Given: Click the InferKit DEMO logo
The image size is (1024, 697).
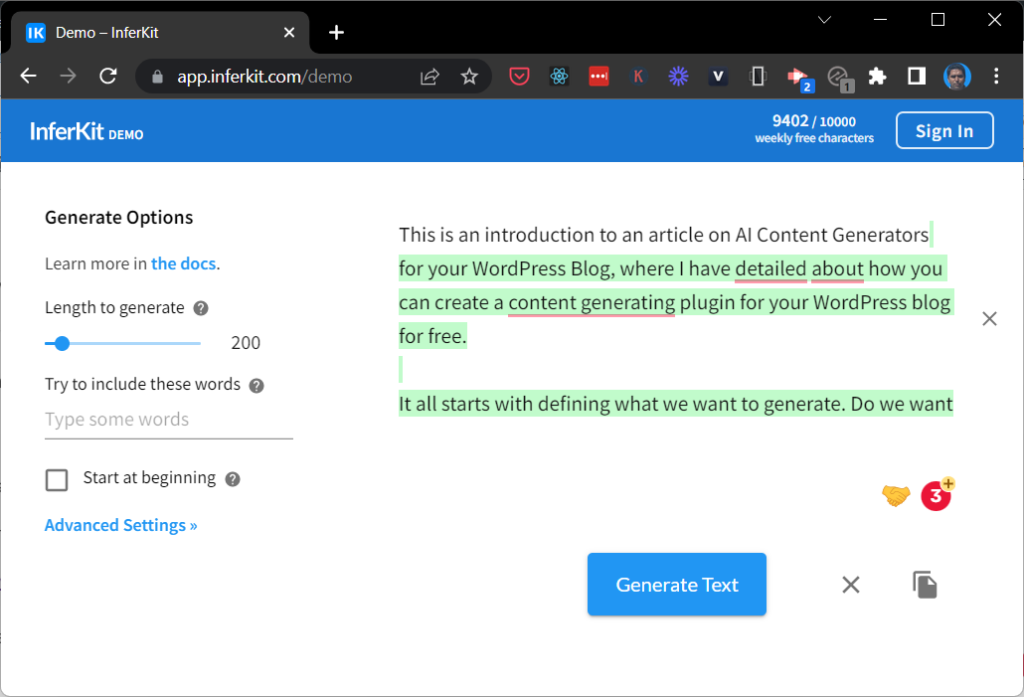Looking at the screenshot, I should tap(86, 131).
